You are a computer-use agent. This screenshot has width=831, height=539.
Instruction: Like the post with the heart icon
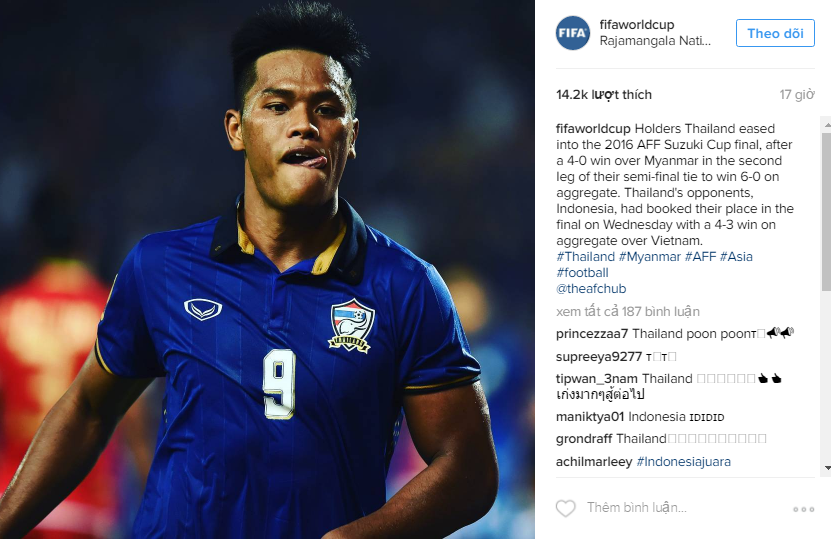point(565,508)
